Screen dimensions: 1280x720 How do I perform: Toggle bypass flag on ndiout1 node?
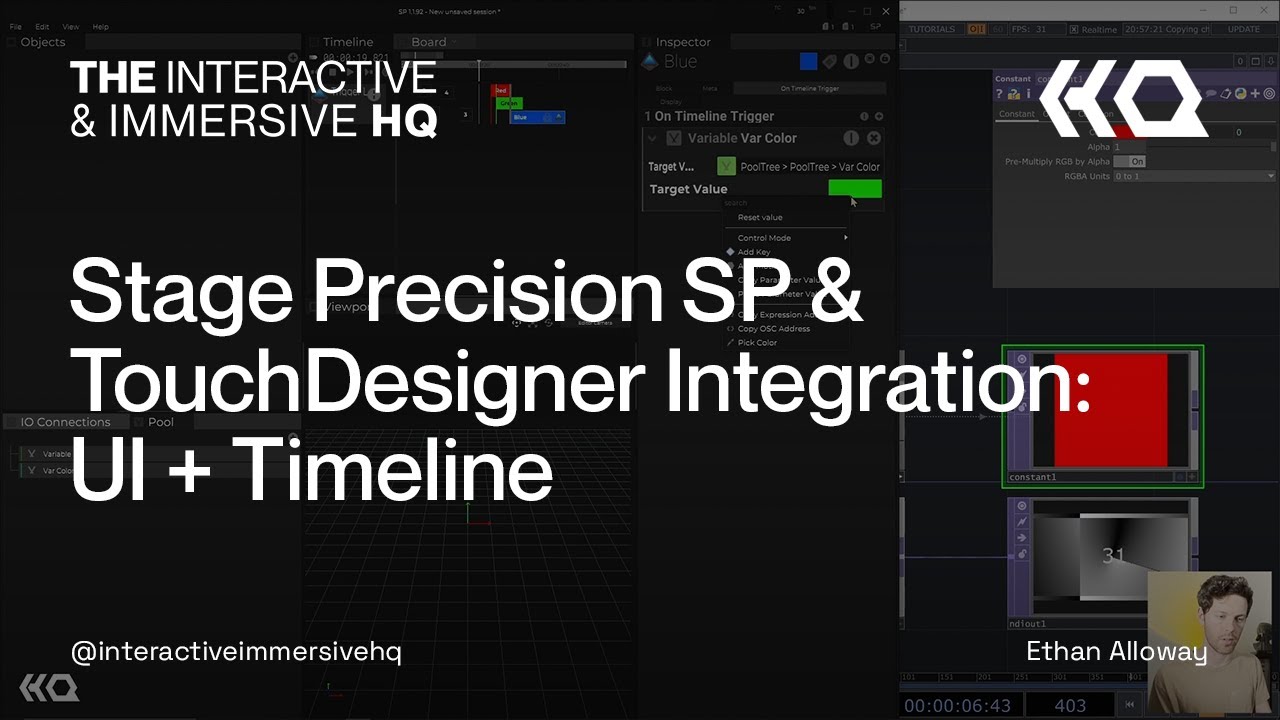pos(1022,522)
